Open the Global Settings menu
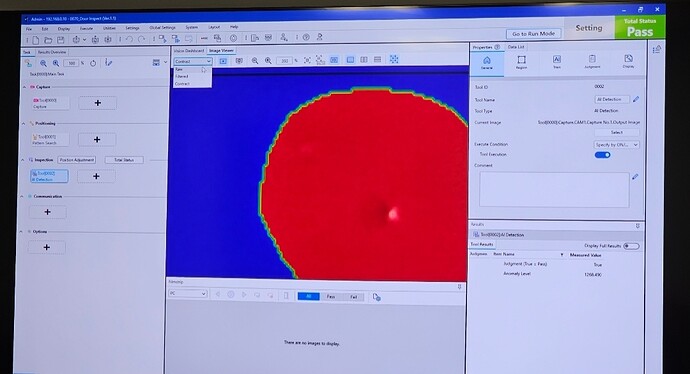The width and height of the screenshot is (690, 374). coord(162,28)
